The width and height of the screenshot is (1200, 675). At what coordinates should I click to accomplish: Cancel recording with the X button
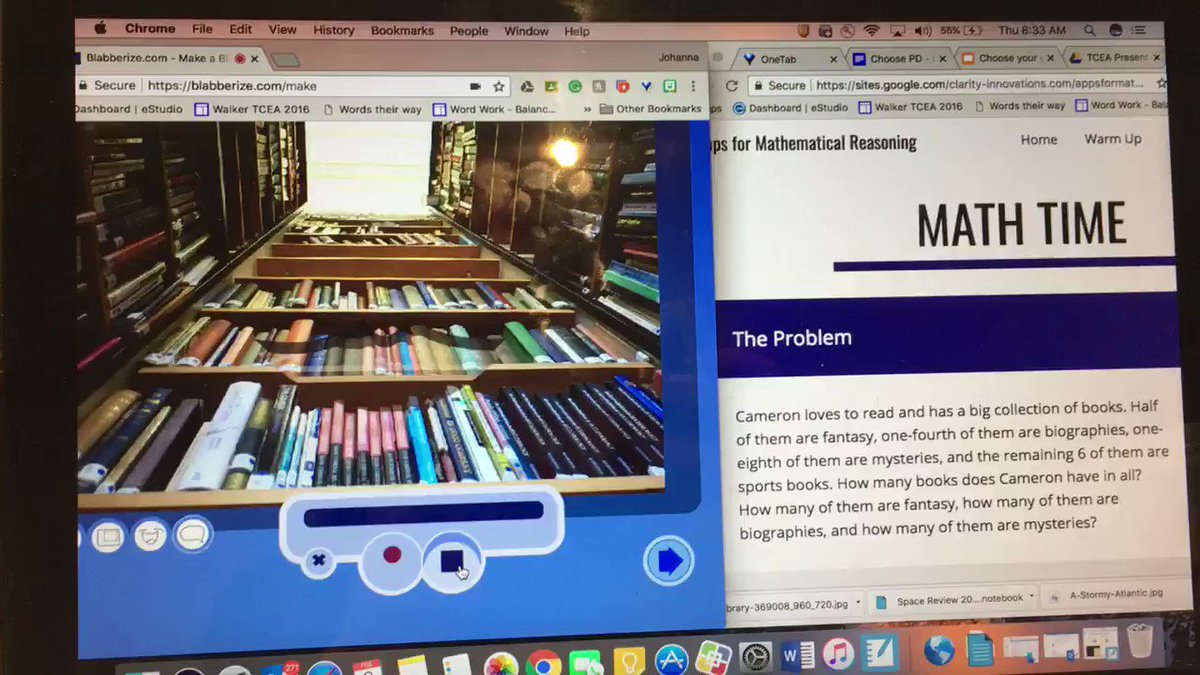pos(318,560)
